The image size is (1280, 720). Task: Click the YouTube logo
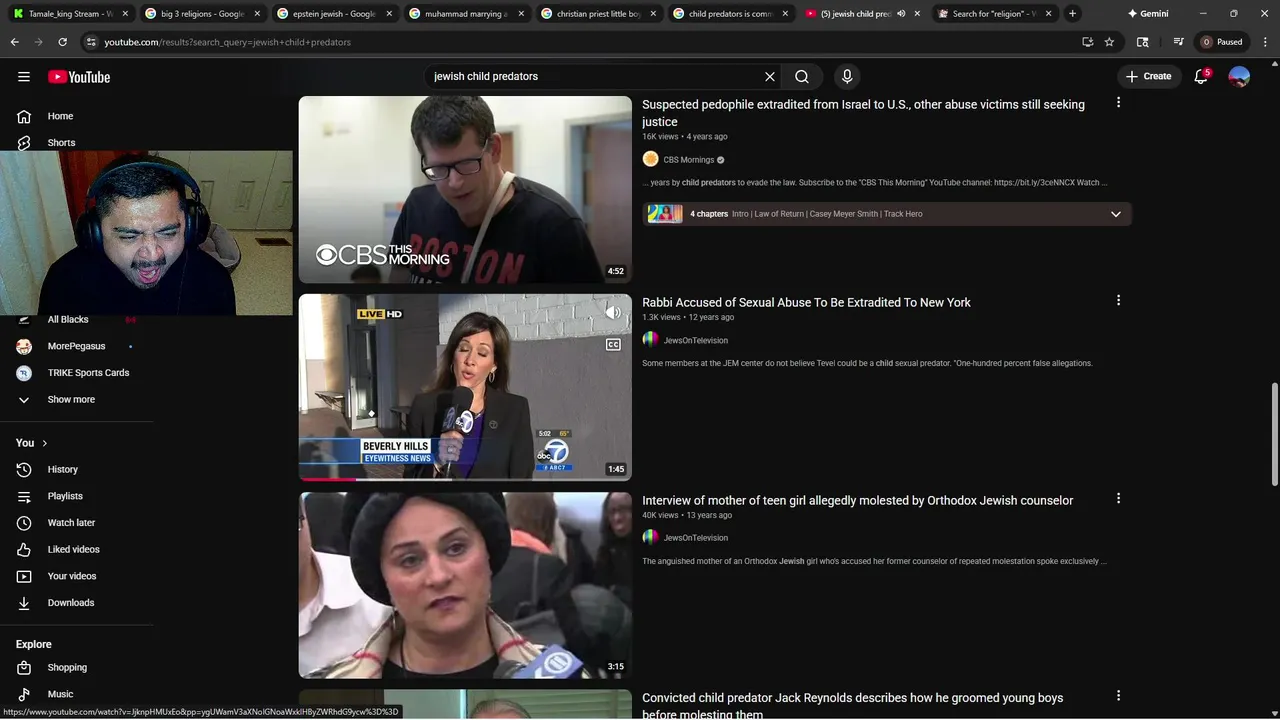79,77
